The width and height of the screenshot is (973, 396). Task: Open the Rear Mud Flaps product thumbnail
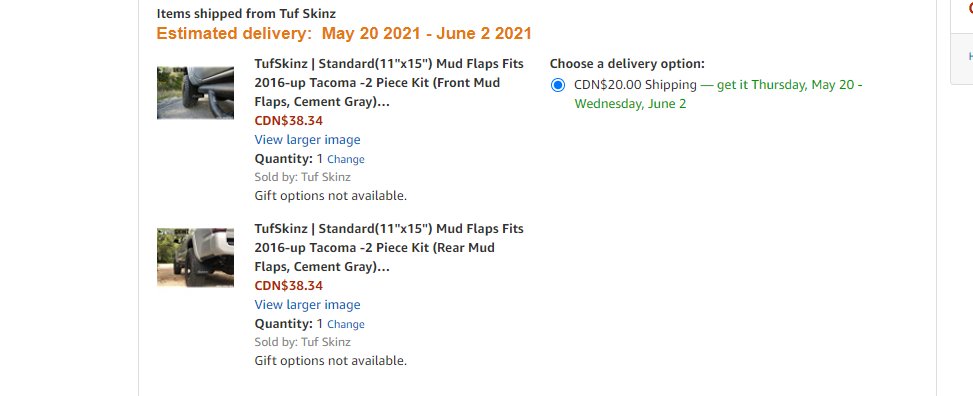coord(195,258)
